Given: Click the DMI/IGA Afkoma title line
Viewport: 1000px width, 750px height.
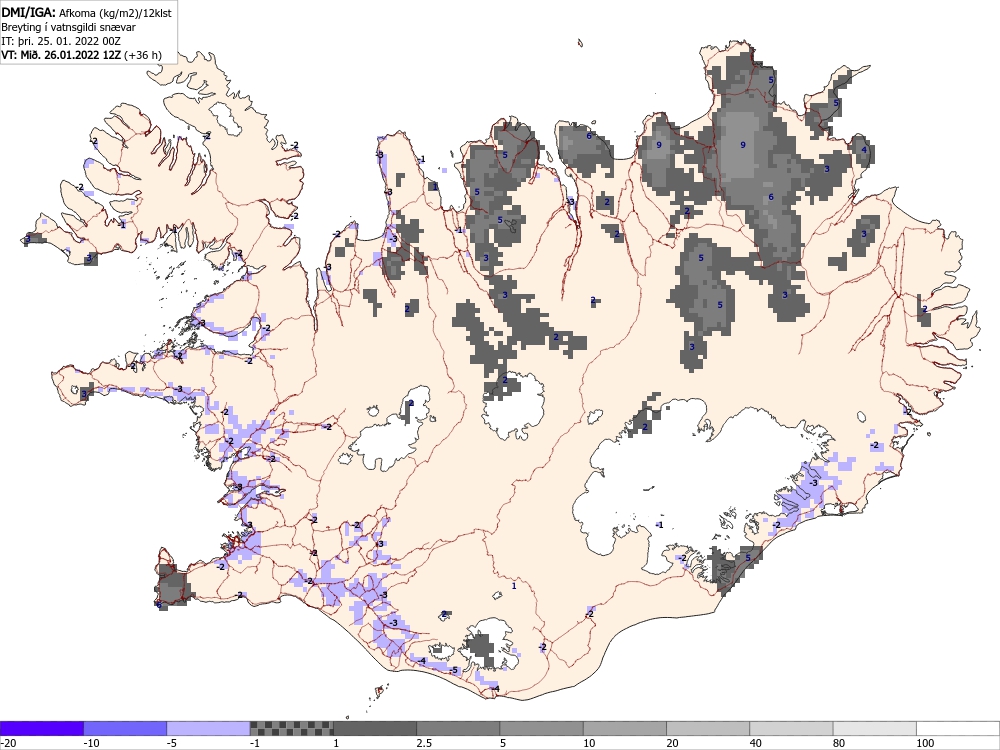Looking at the screenshot, I should [86, 13].
